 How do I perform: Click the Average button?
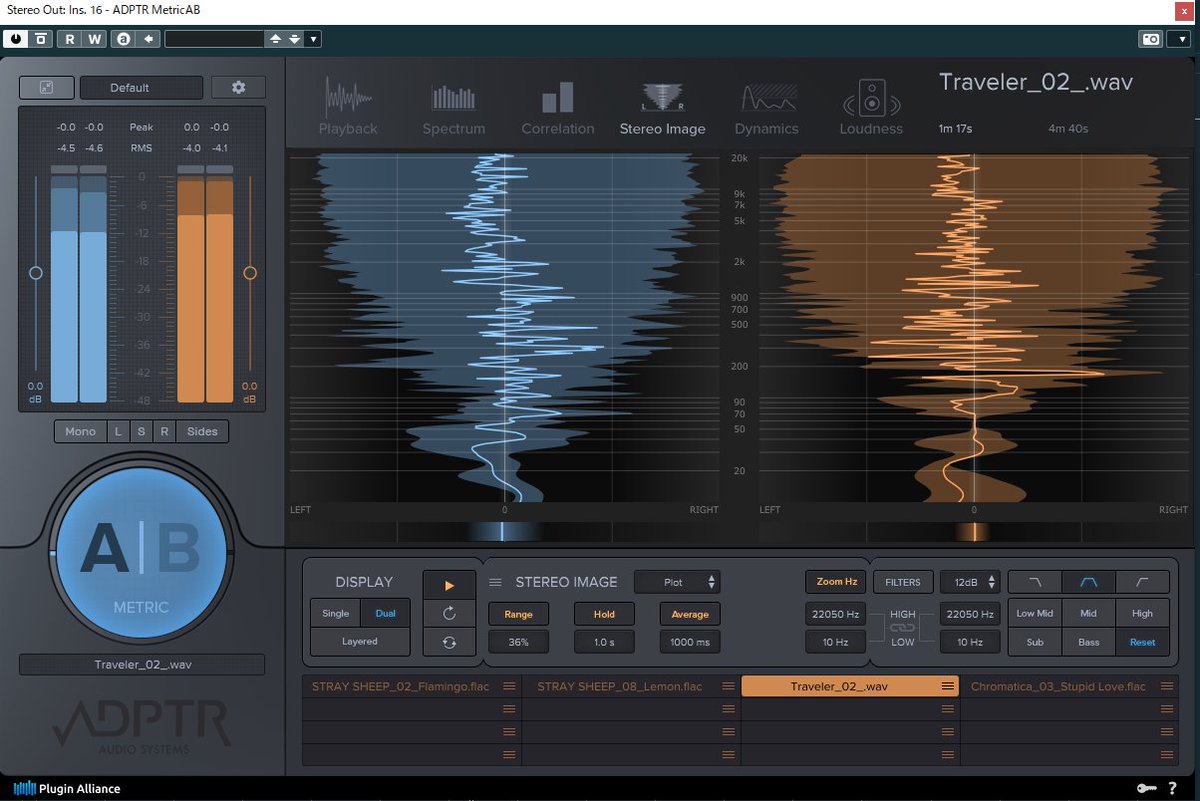pyautogui.click(x=690, y=614)
